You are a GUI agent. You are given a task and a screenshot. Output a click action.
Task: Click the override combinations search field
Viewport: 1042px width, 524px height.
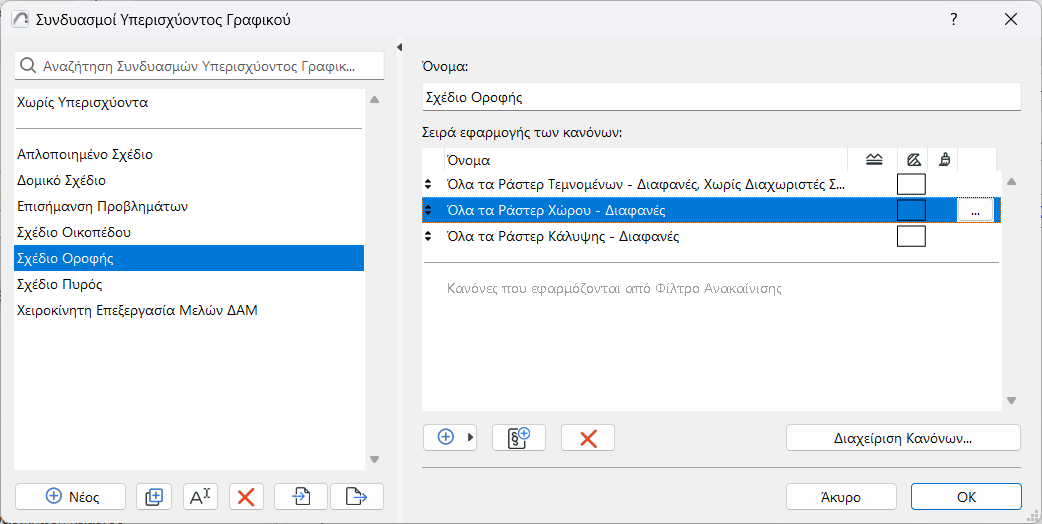coord(200,66)
